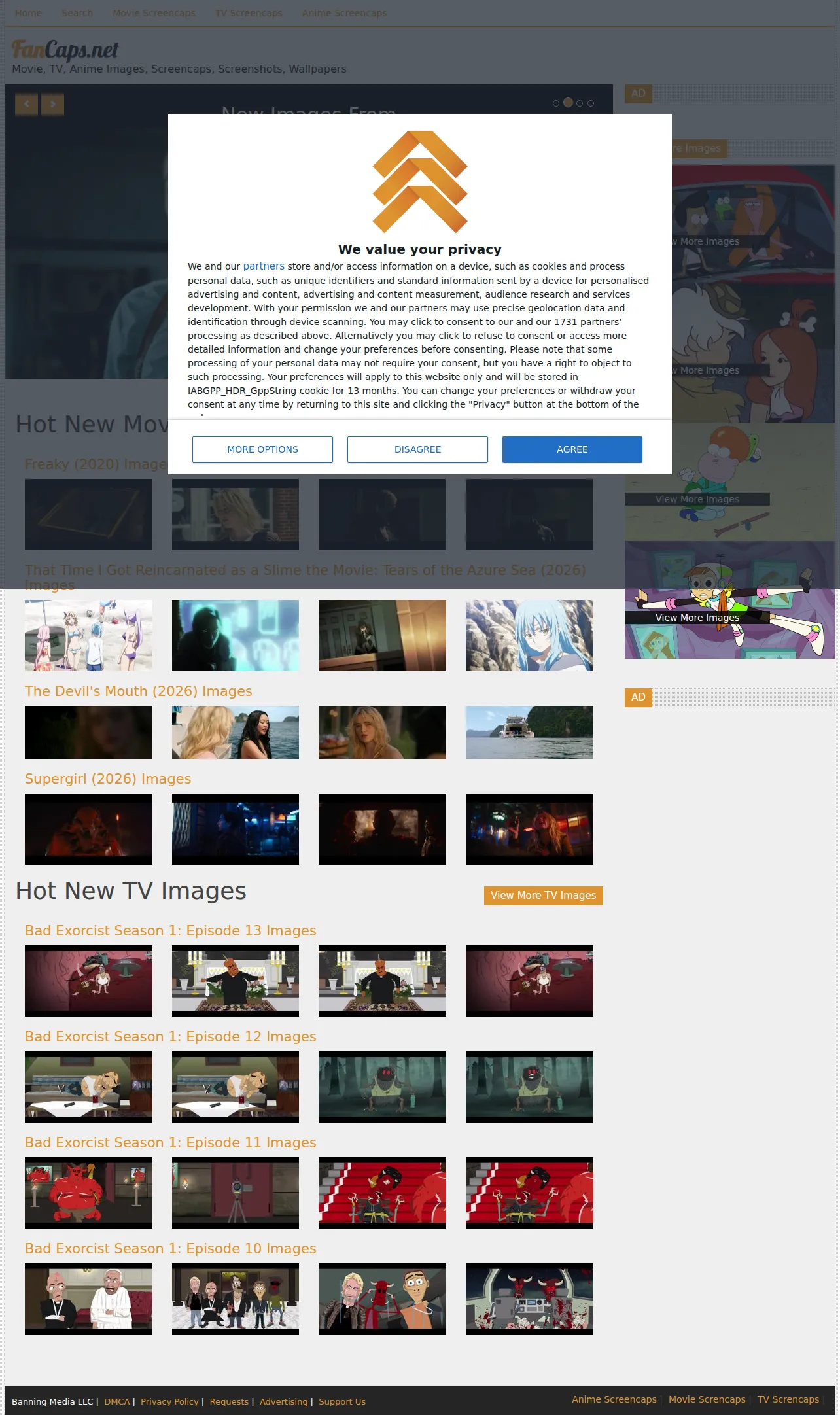
Task: Go to Anime Screencaps in the top menu
Action: click(x=344, y=13)
